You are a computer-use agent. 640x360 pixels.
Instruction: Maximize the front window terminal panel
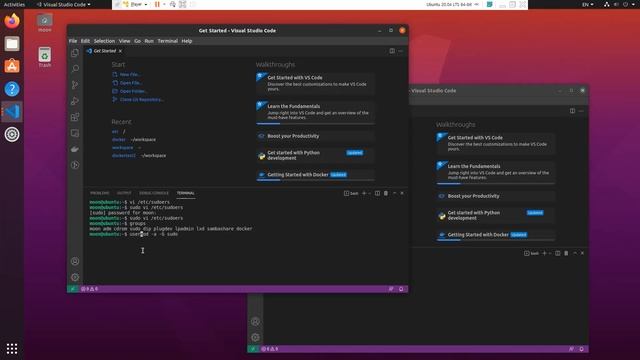(394, 193)
